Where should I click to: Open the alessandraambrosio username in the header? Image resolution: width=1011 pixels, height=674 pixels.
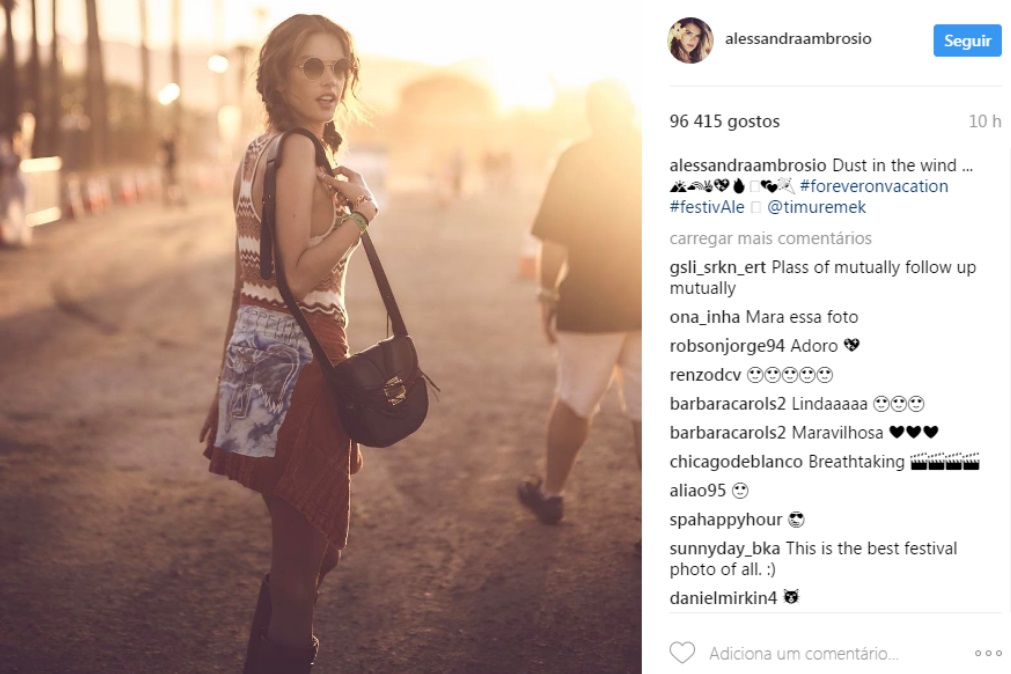click(x=798, y=39)
